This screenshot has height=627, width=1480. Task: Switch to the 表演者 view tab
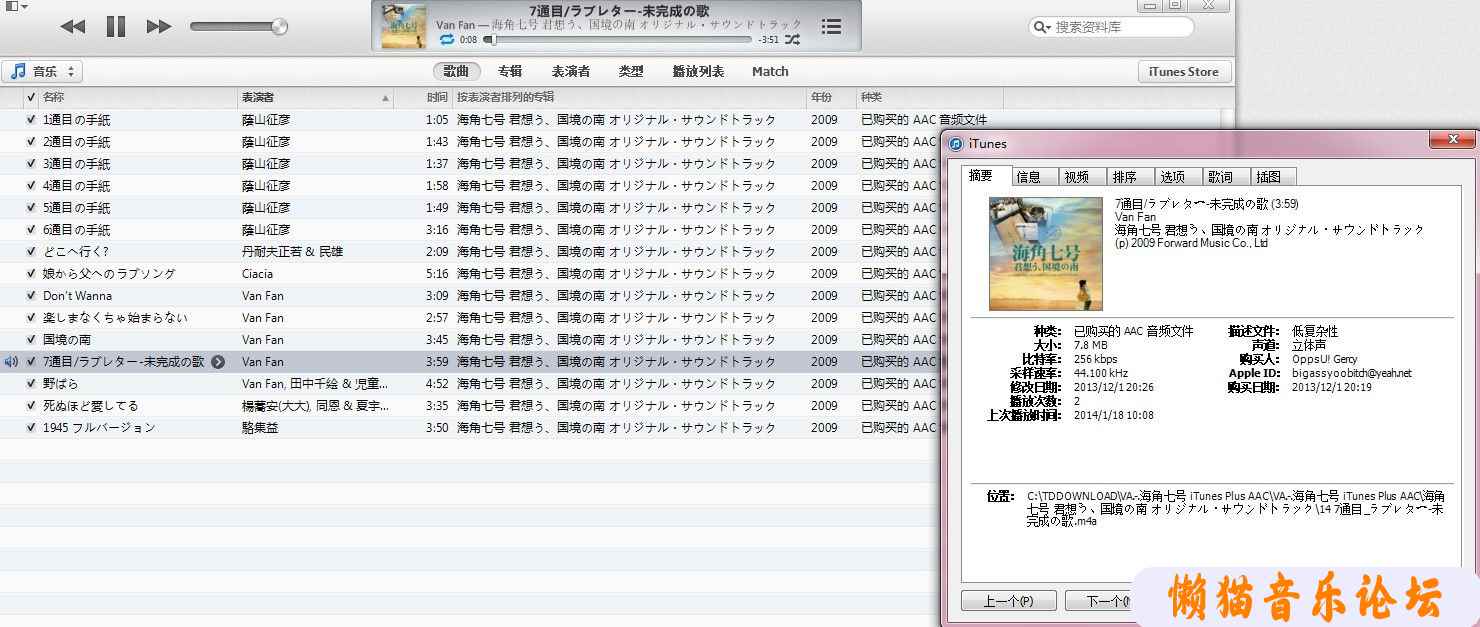coord(570,71)
